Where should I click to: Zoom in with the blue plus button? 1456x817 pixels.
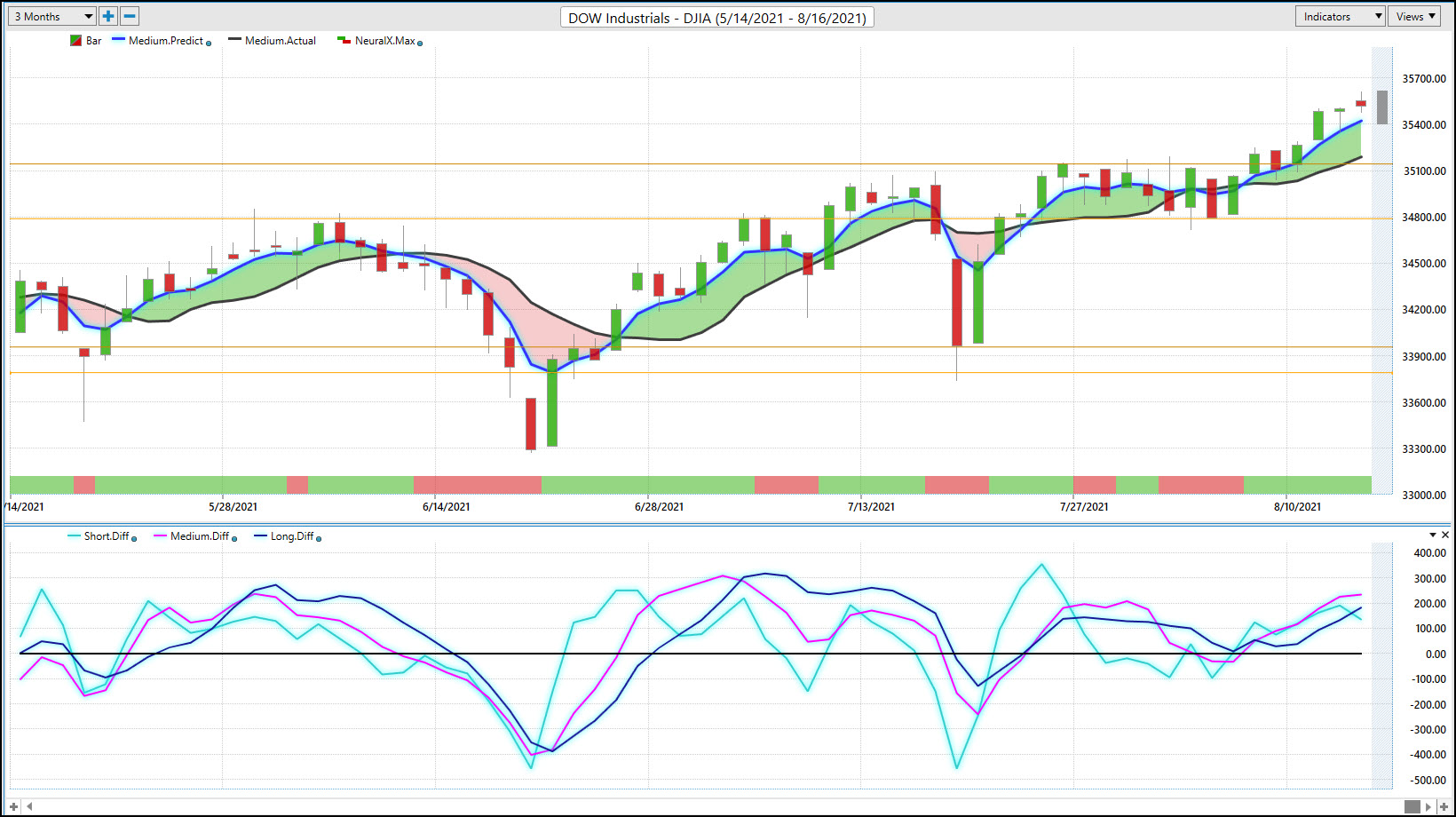click(x=108, y=16)
